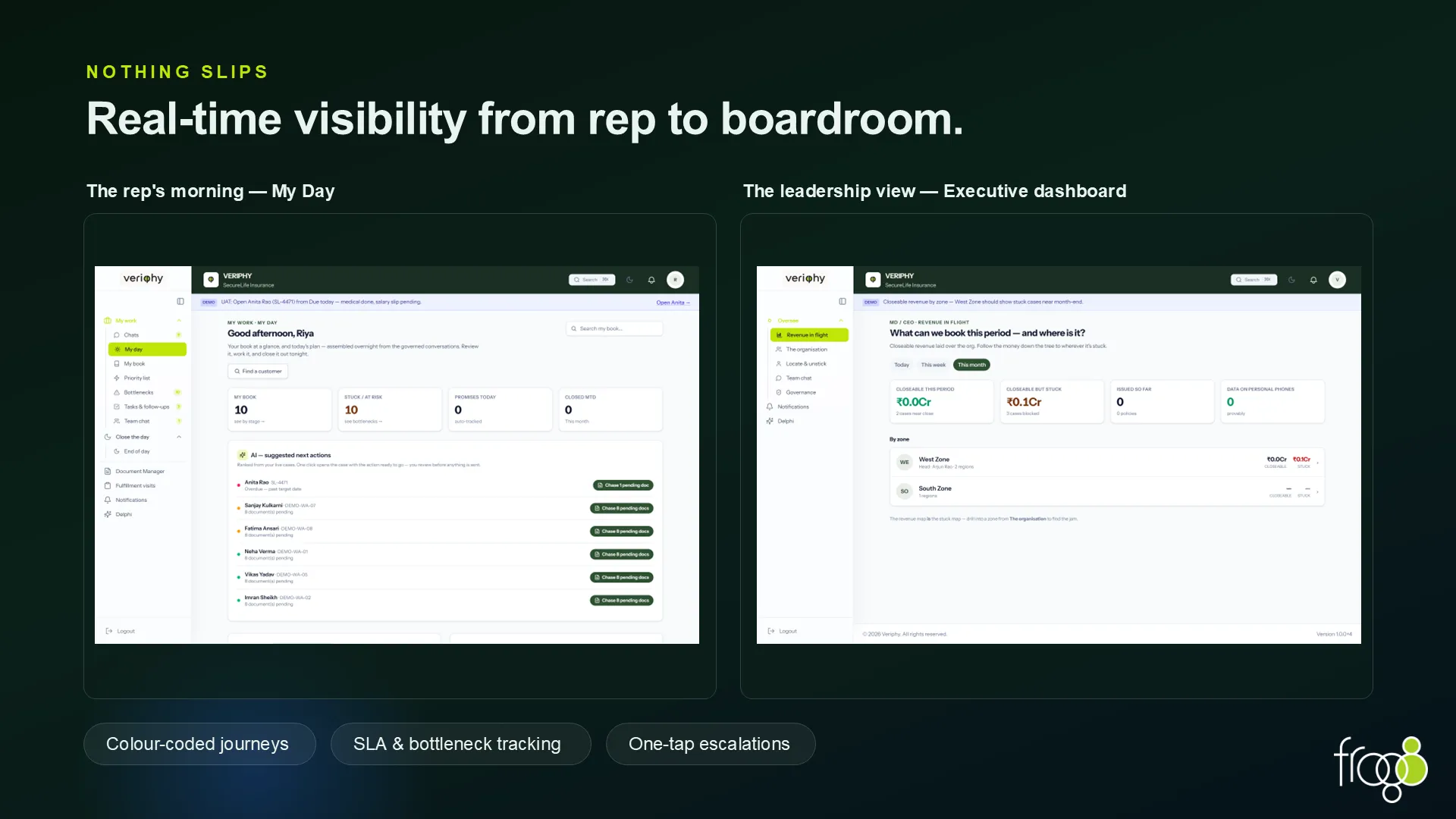Switch to the This week period tab

(934, 365)
